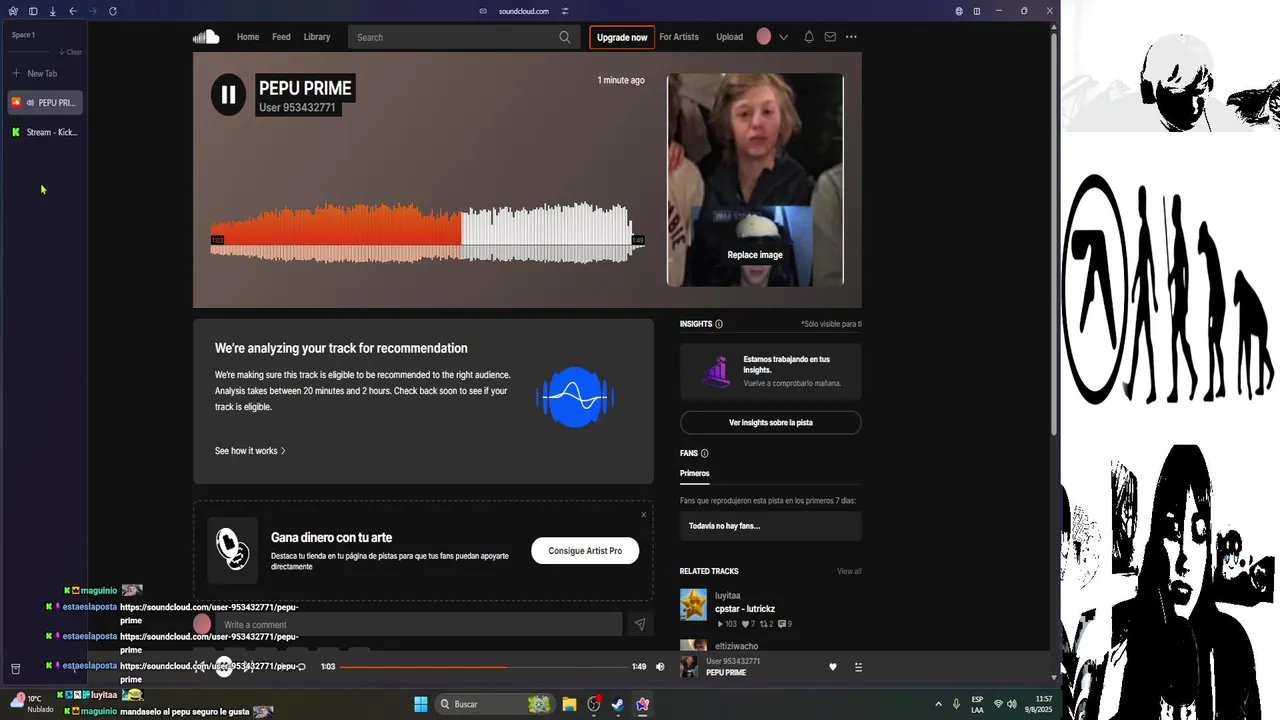Click Replace image on track artwork
Viewport: 1280px width, 720px height.
coord(755,255)
